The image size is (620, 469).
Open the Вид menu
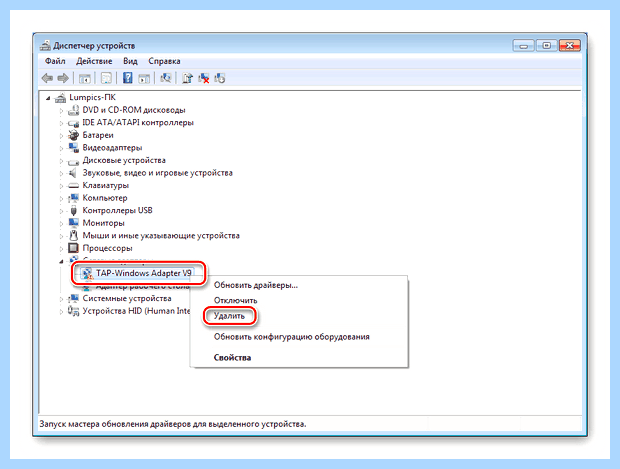(130, 61)
